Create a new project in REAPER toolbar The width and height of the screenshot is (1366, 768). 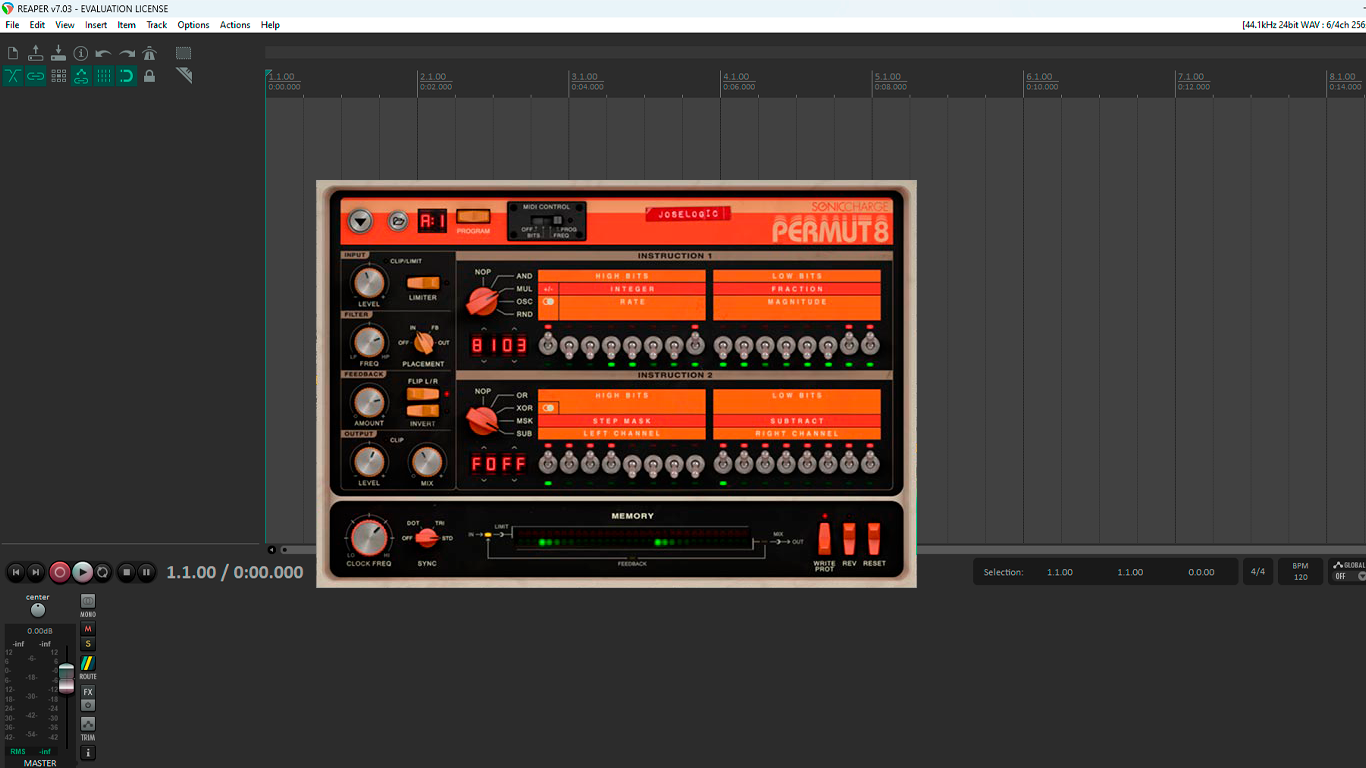(x=13, y=53)
